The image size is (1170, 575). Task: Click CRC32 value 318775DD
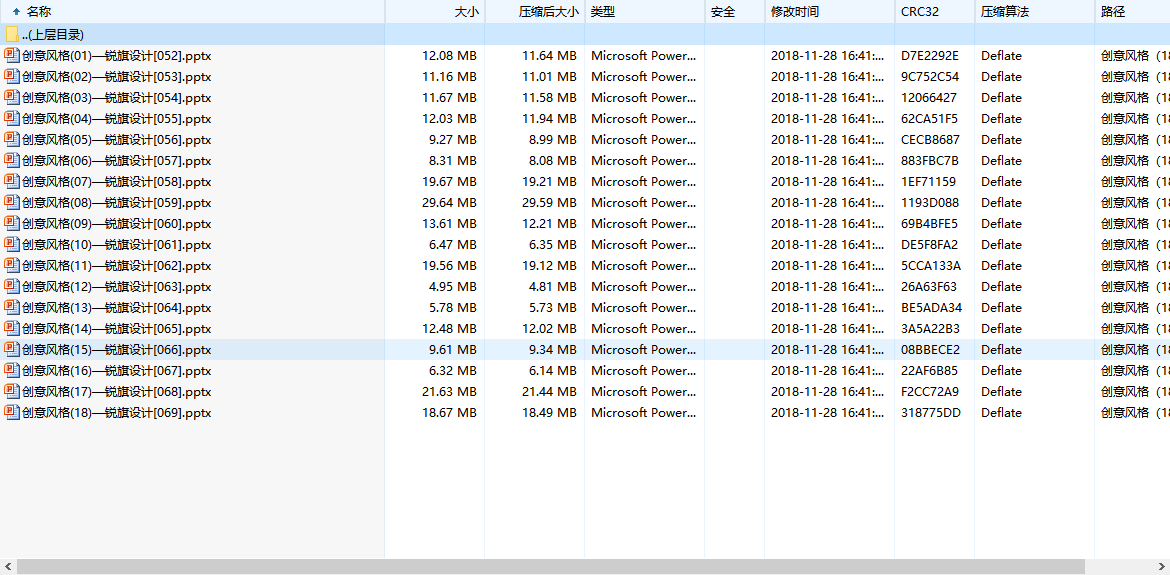click(x=930, y=412)
